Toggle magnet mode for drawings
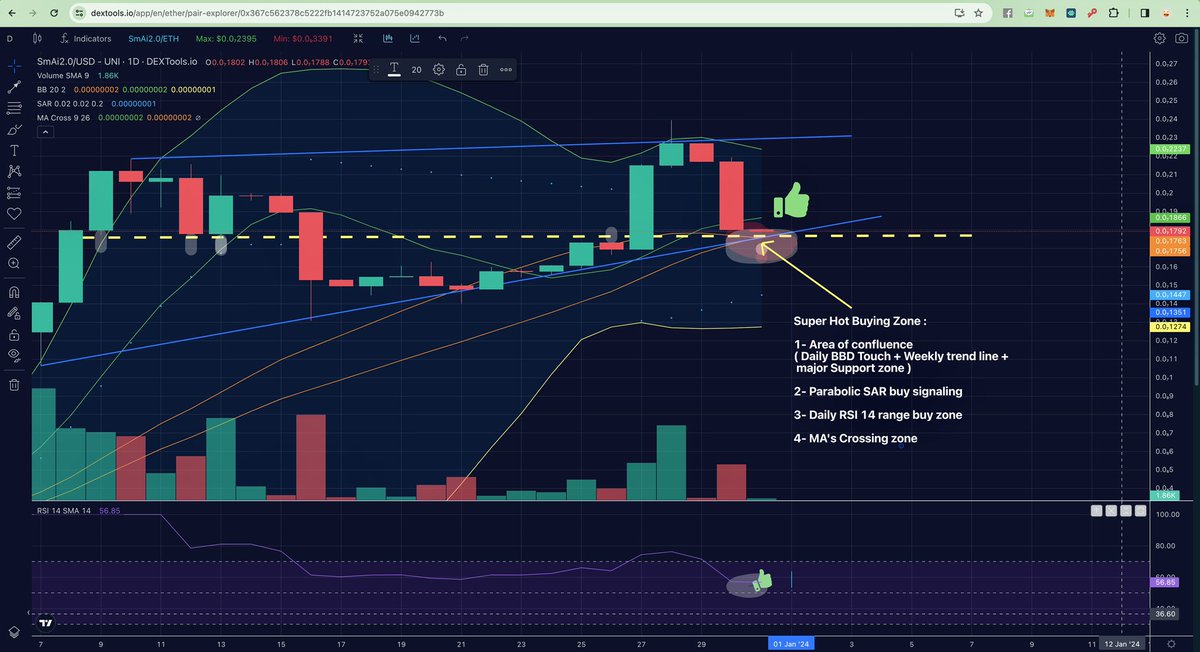 click(14, 293)
